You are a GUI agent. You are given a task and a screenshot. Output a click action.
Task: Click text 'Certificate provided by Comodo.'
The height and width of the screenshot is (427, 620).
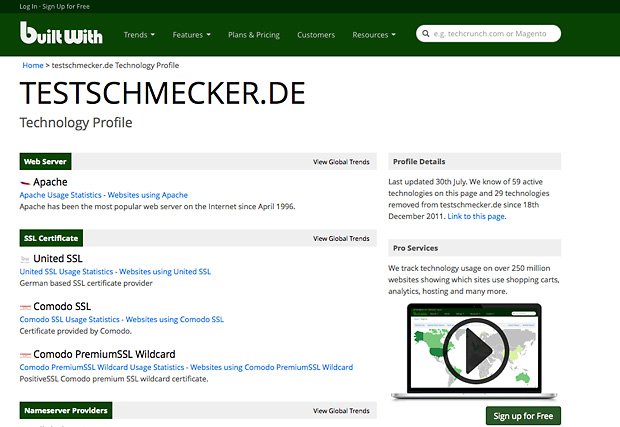76,331
